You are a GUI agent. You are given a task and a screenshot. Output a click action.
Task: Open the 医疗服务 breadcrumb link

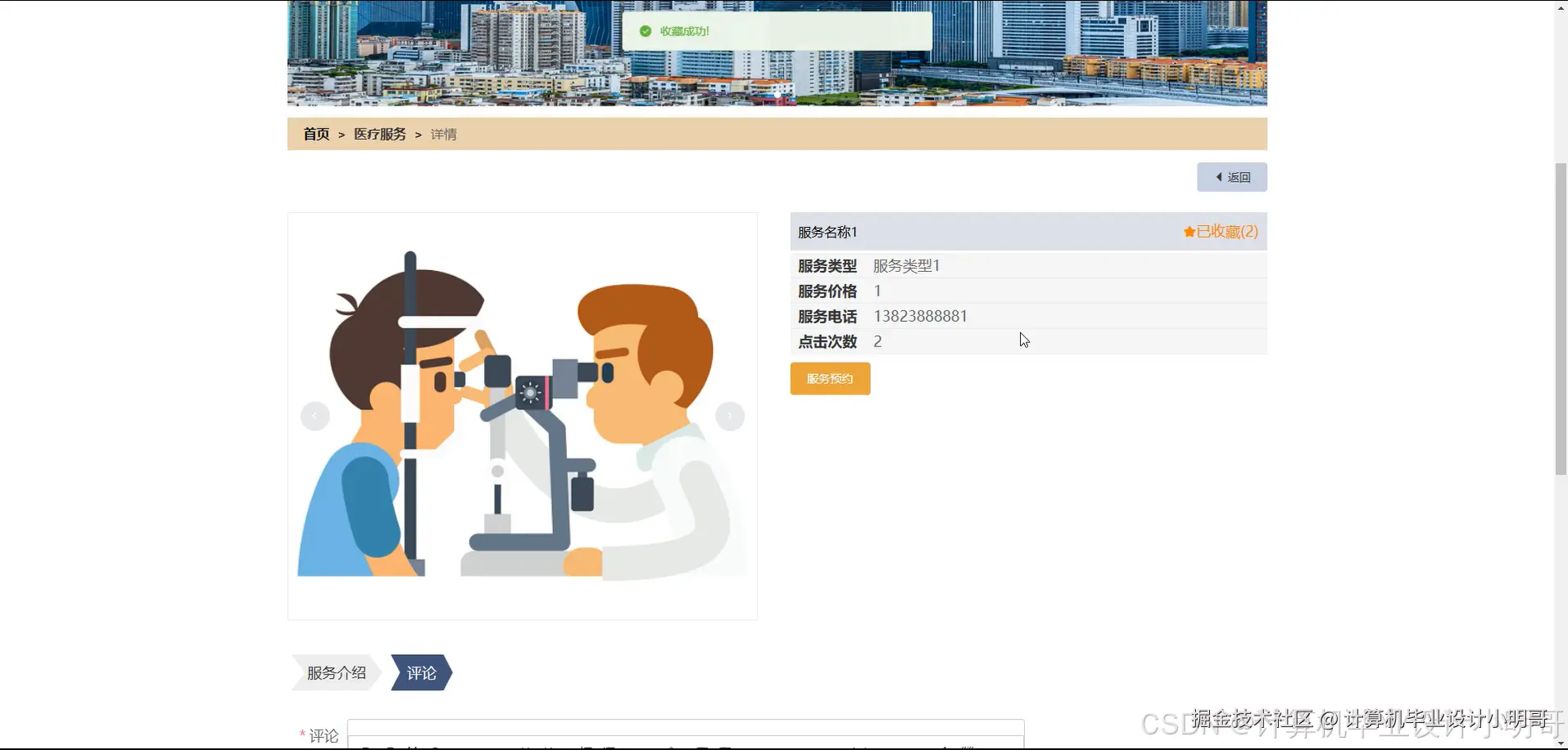[x=379, y=133]
